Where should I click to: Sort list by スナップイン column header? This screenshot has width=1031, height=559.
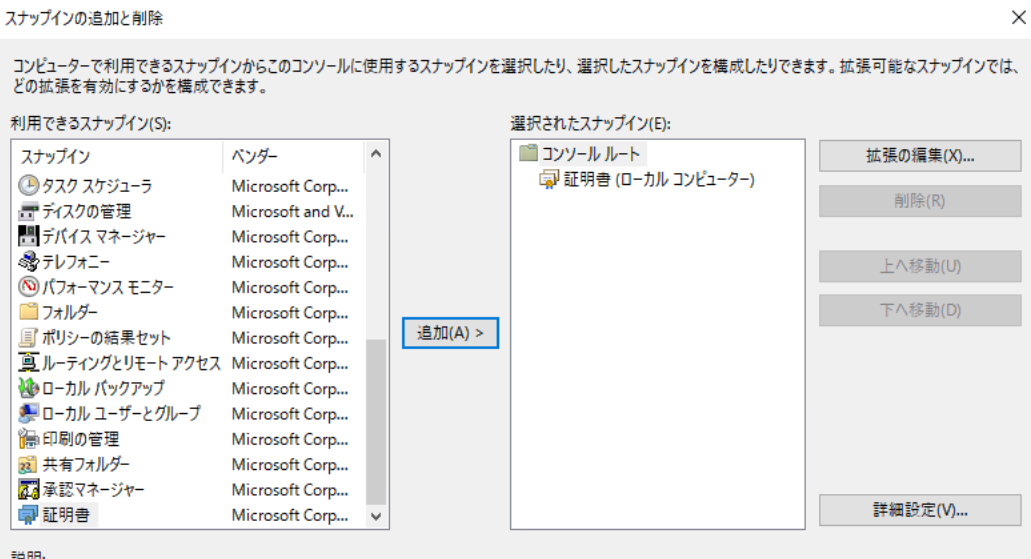tap(120, 157)
